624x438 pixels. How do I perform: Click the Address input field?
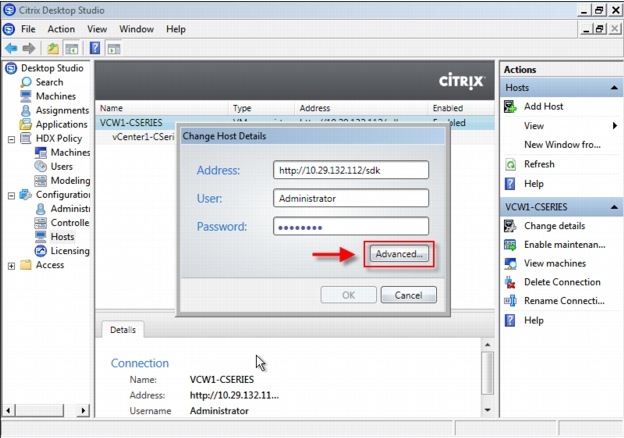point(351,170)
